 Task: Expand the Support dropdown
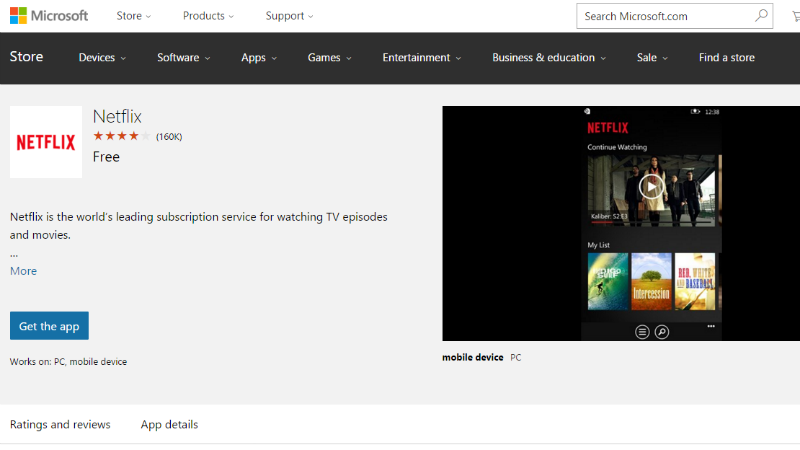pos(289,16)
